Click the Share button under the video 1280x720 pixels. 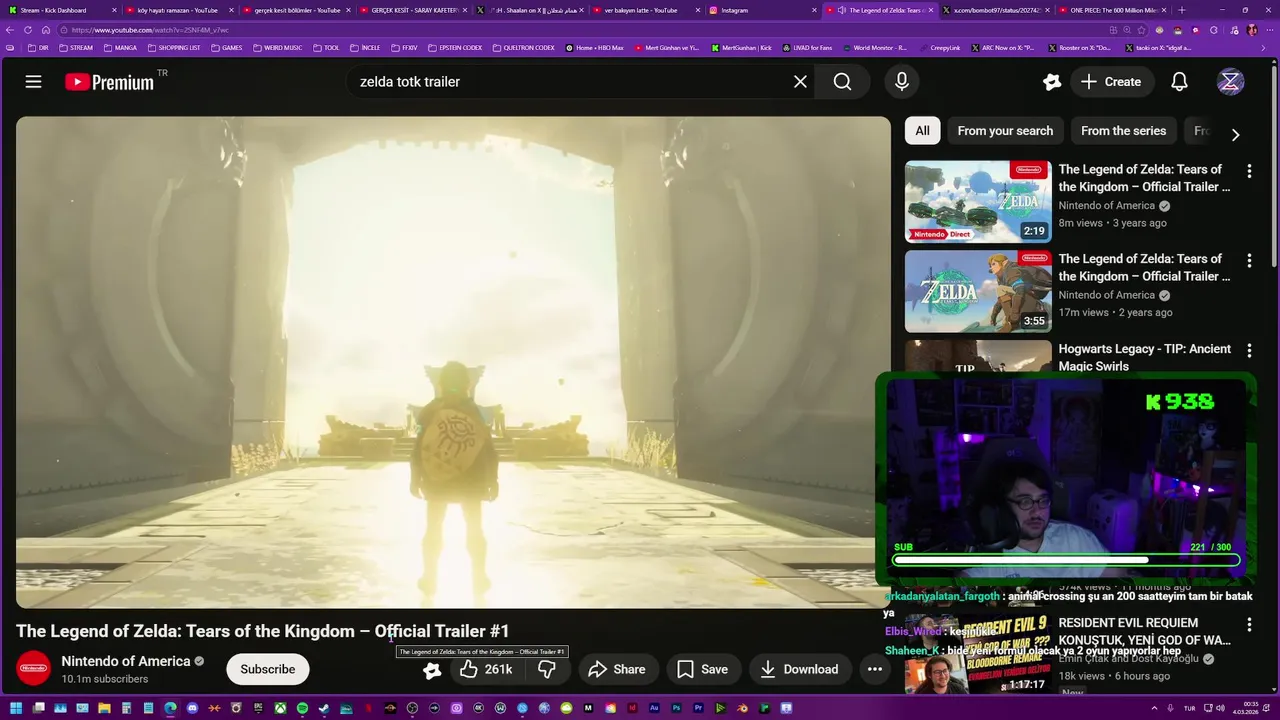[x=616, y=669]
